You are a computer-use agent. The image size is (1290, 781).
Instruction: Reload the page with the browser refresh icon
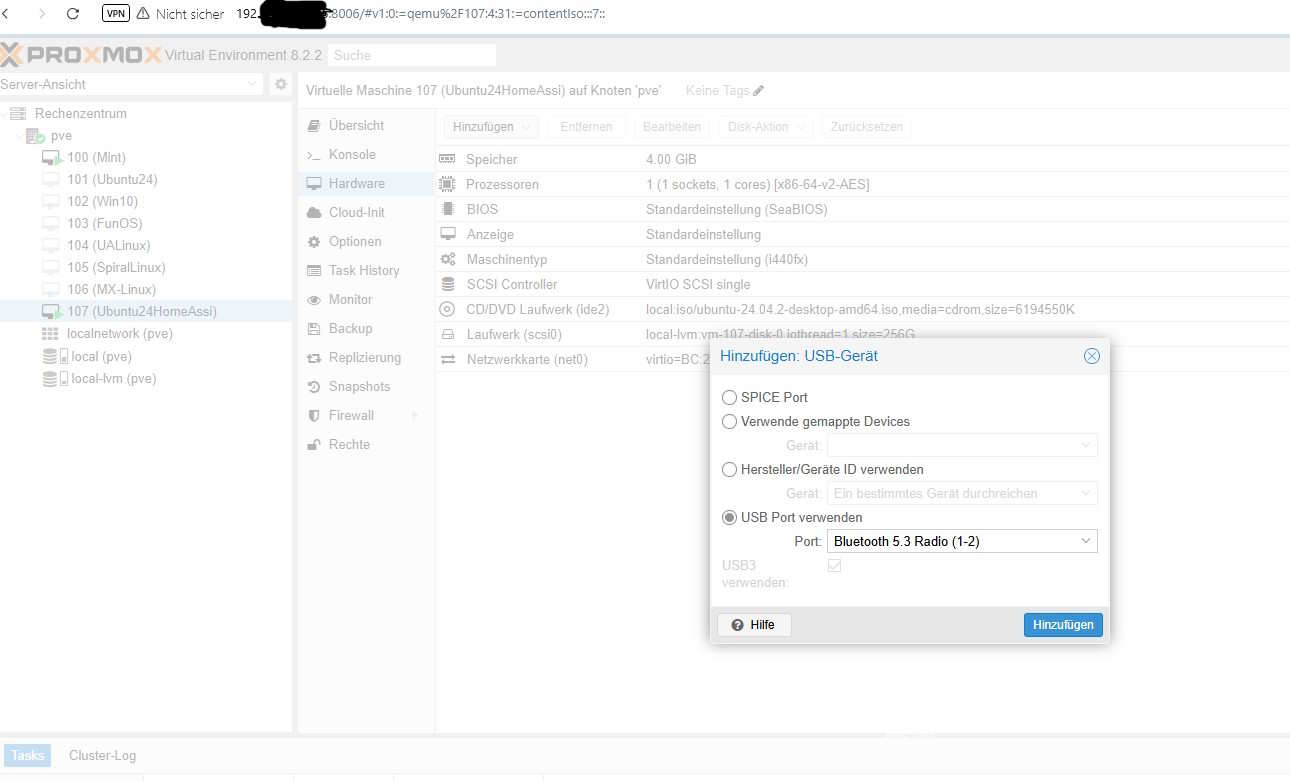click(73, 14)
